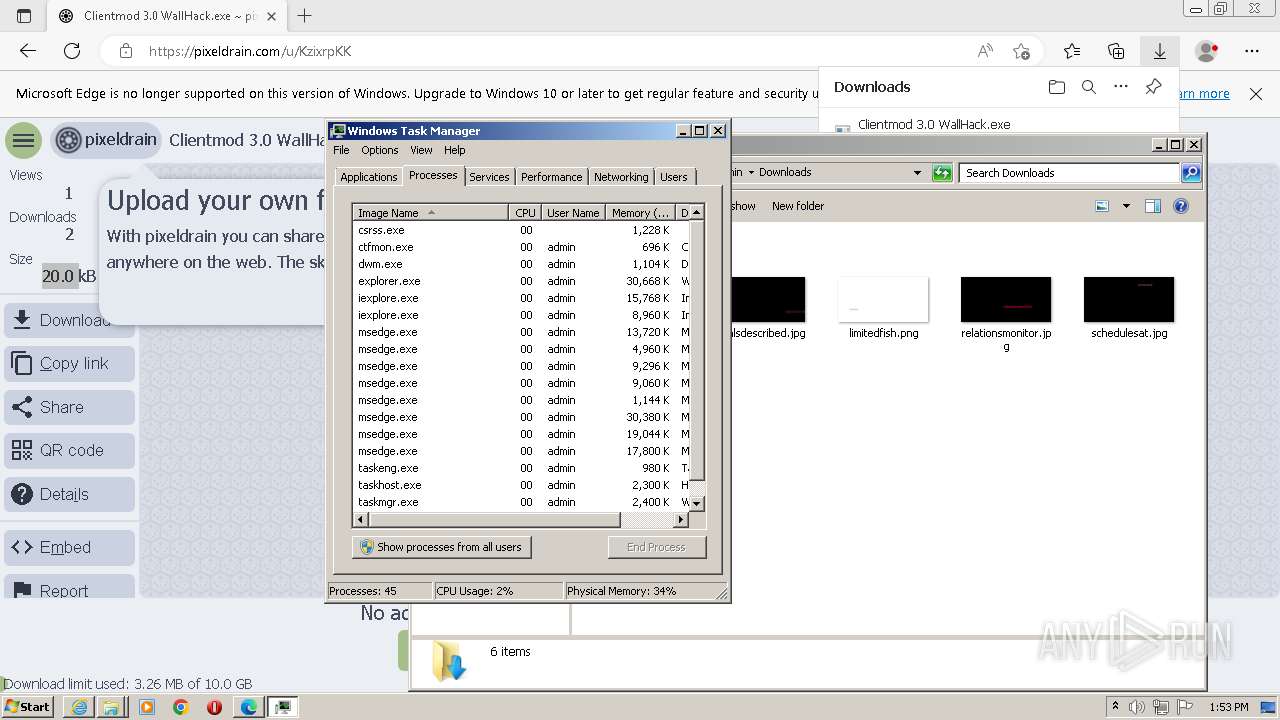1280x720 pixels.
Task: Toggle Downloads icon in Edge toolbar
Action: (1160, 51)
